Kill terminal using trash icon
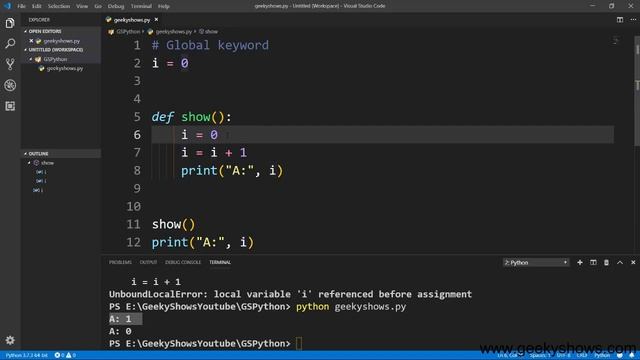640x360 pixels. 607,262
